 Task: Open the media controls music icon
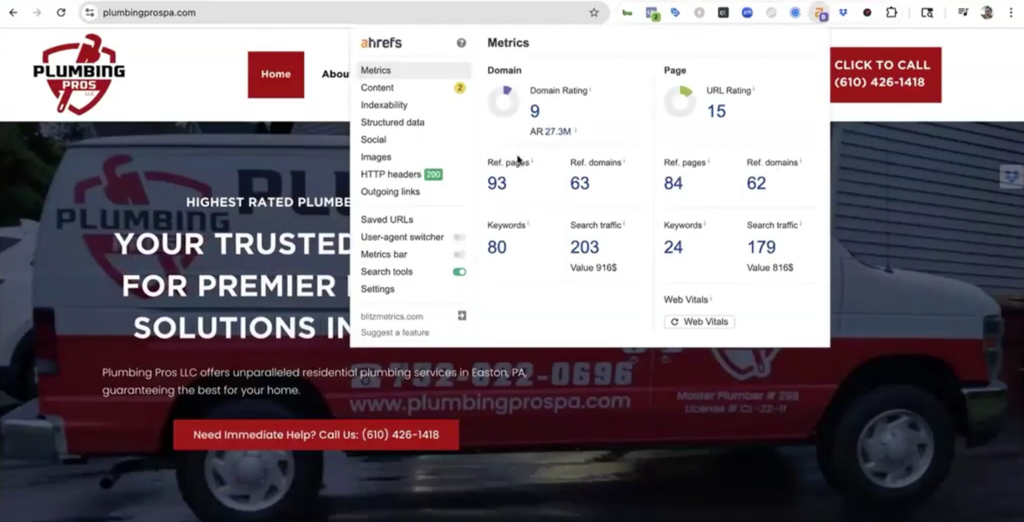963,12
